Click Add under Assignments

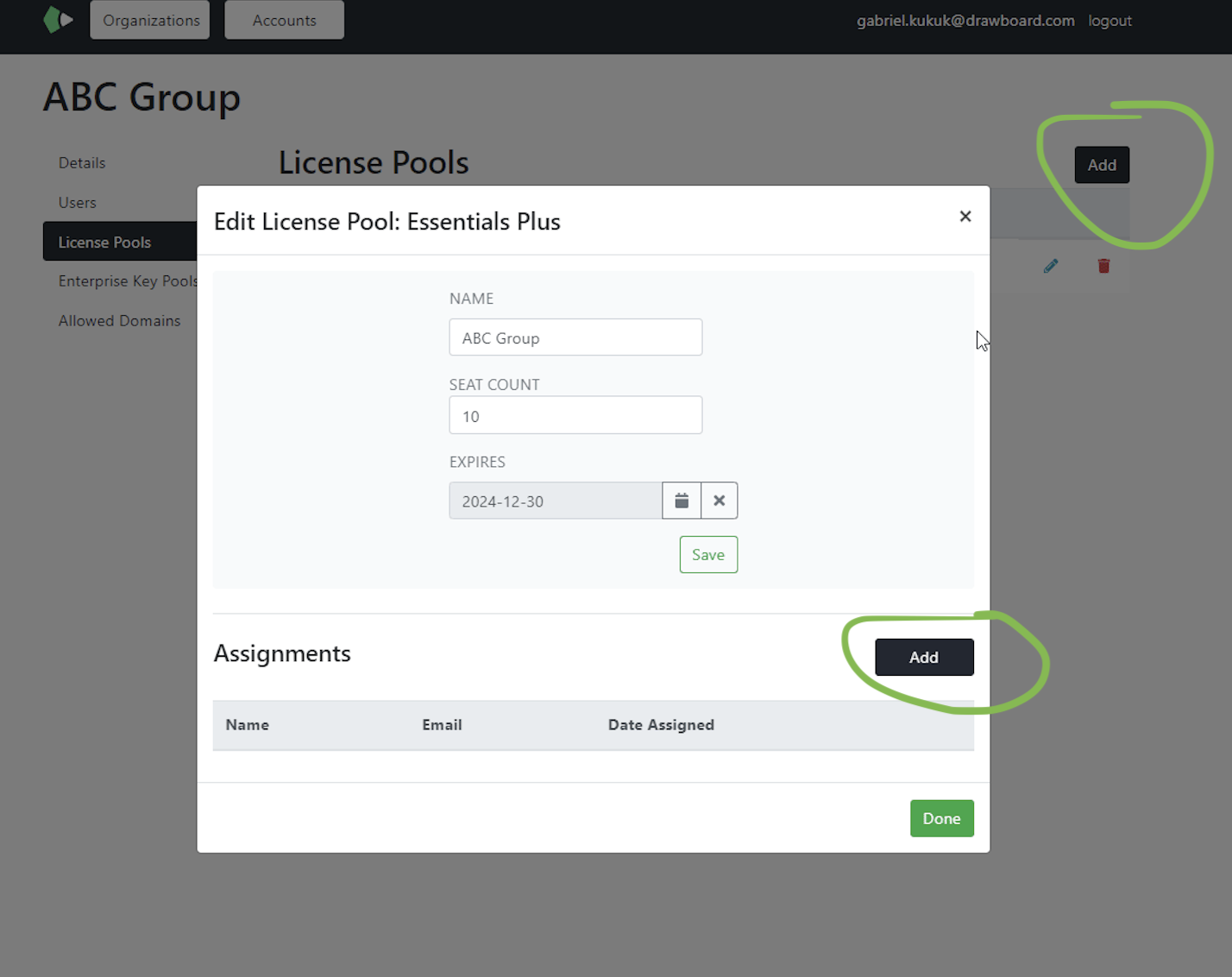click(923, 657)
